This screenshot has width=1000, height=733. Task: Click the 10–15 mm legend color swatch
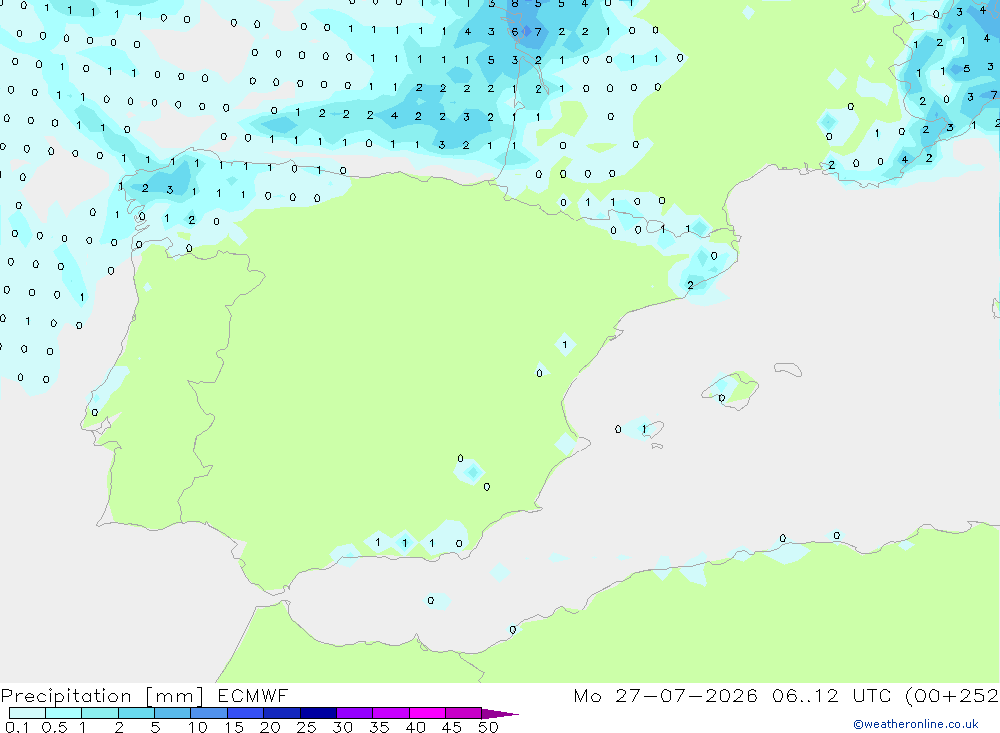click(x=209, y=713)
